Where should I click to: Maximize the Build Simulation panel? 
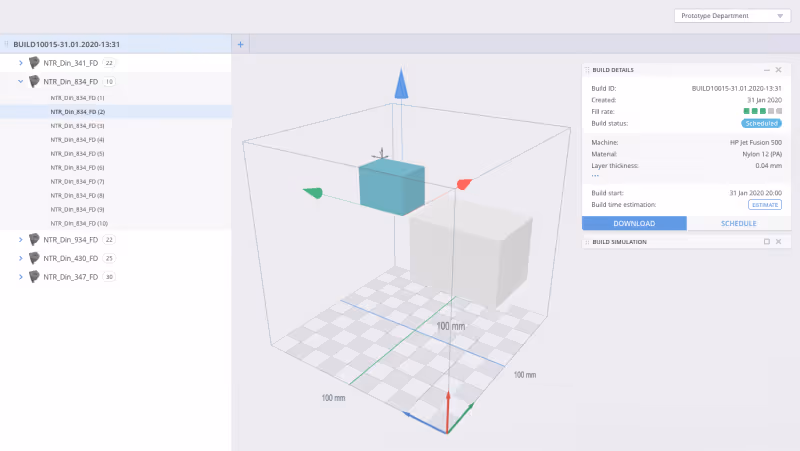(766, 242)
